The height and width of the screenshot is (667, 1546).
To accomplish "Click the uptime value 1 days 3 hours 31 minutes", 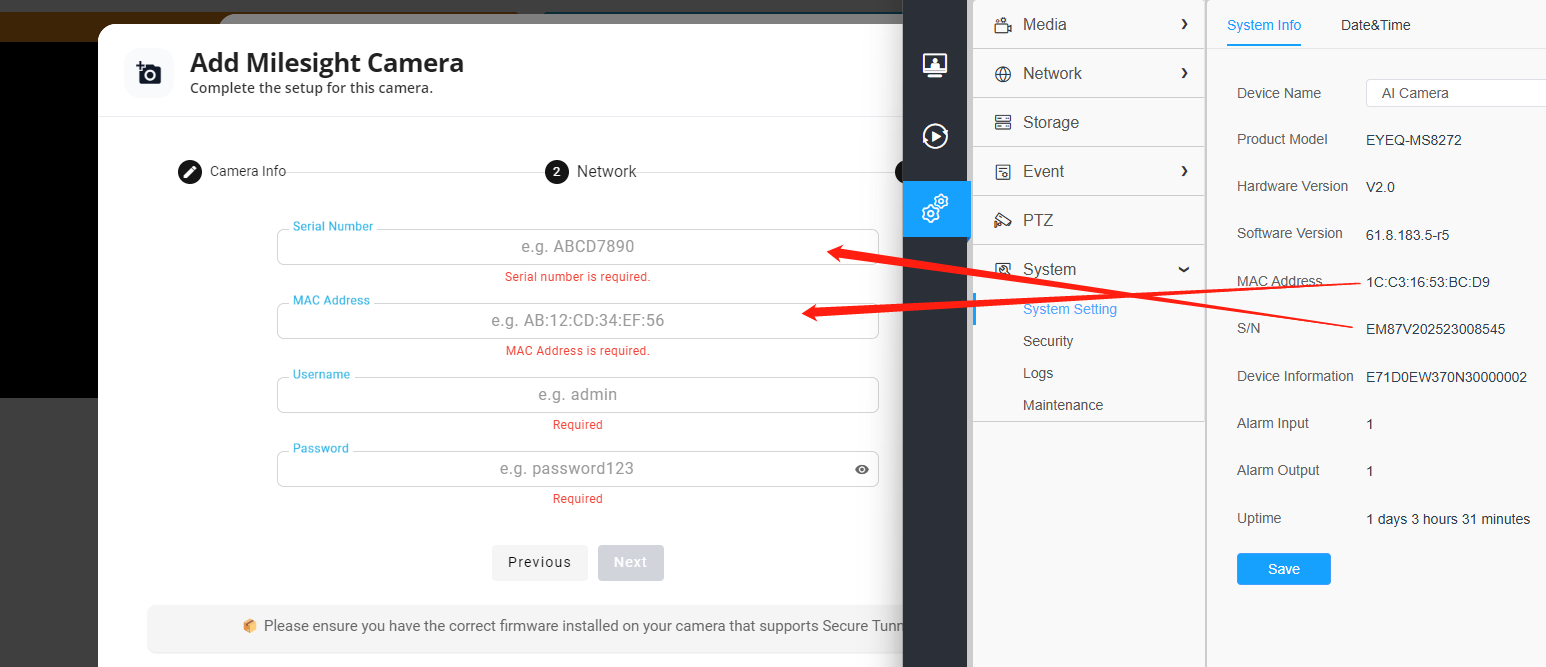I will click(x=1448, y=519).
